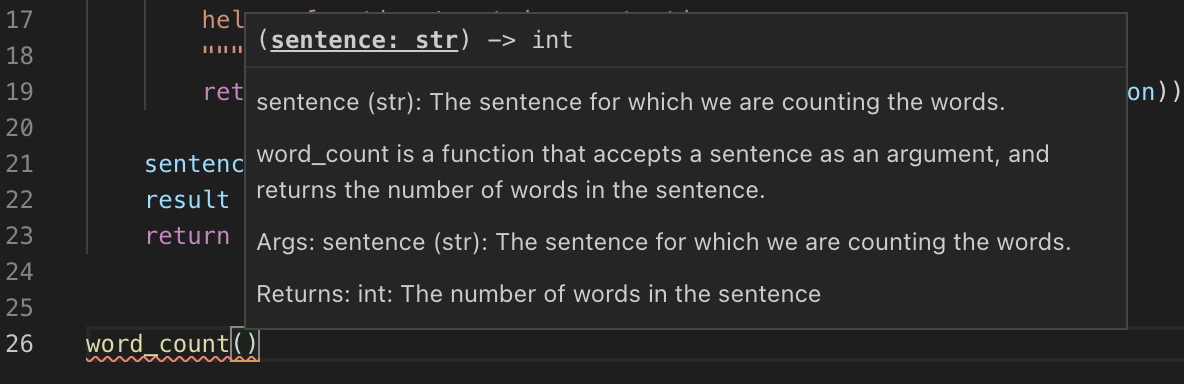This screenshot has height=384, width=1184.
Task: Click the 'Args: sentence (str)' documentation line
Action: click(x=664, y=243)
